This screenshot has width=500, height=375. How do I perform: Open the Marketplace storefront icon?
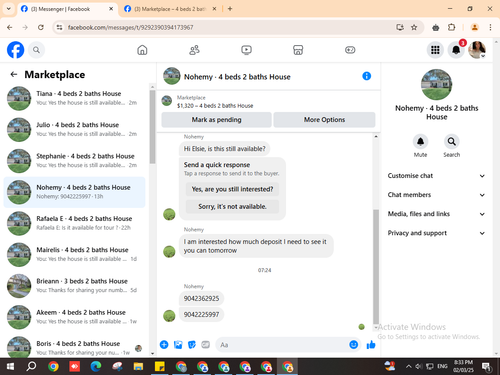pyautogui.click(x=298, y=50)
